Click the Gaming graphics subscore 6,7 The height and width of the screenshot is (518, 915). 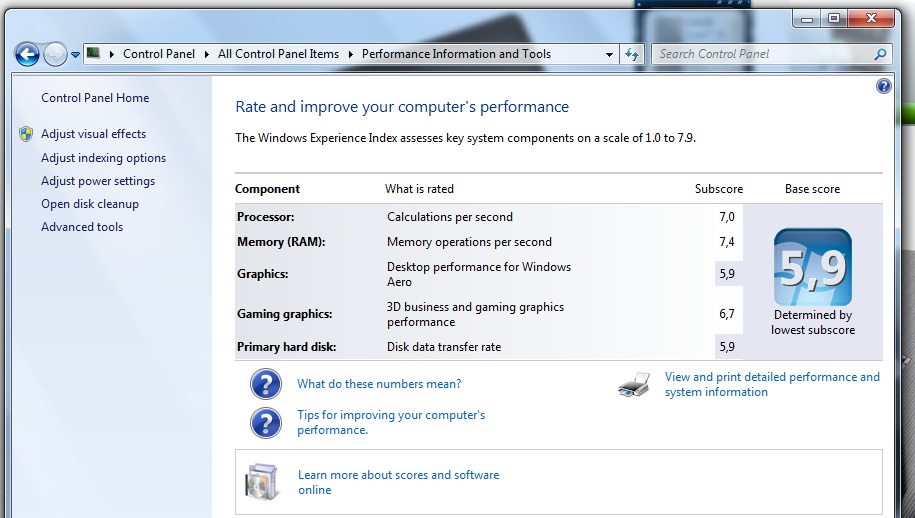click(727, 314)
